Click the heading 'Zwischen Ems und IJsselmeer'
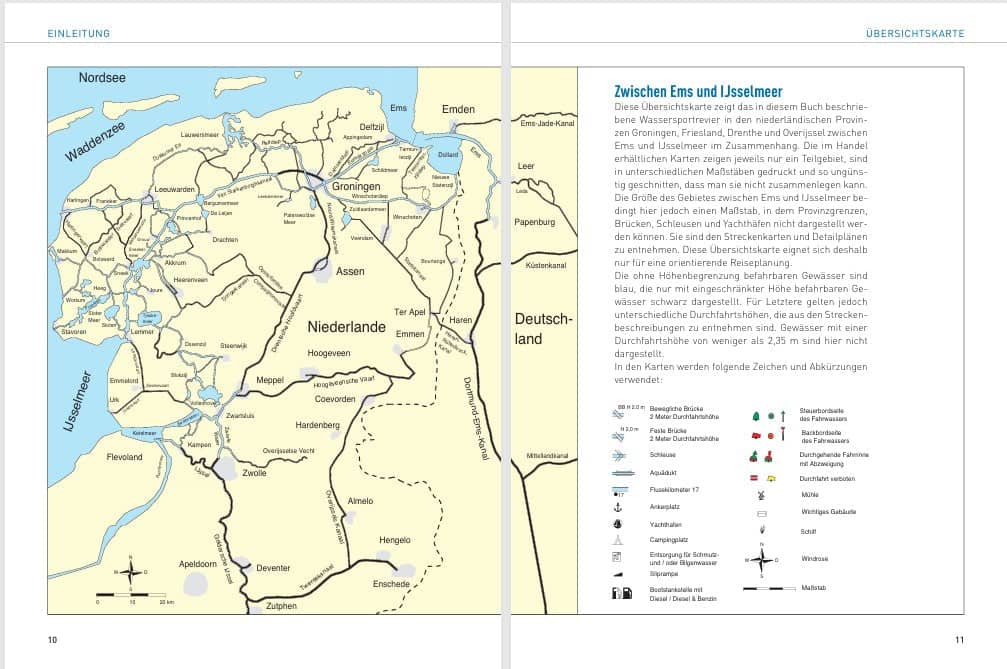Image resolution: width=1007 pixels, height=669 pixels. pos(698,91)
